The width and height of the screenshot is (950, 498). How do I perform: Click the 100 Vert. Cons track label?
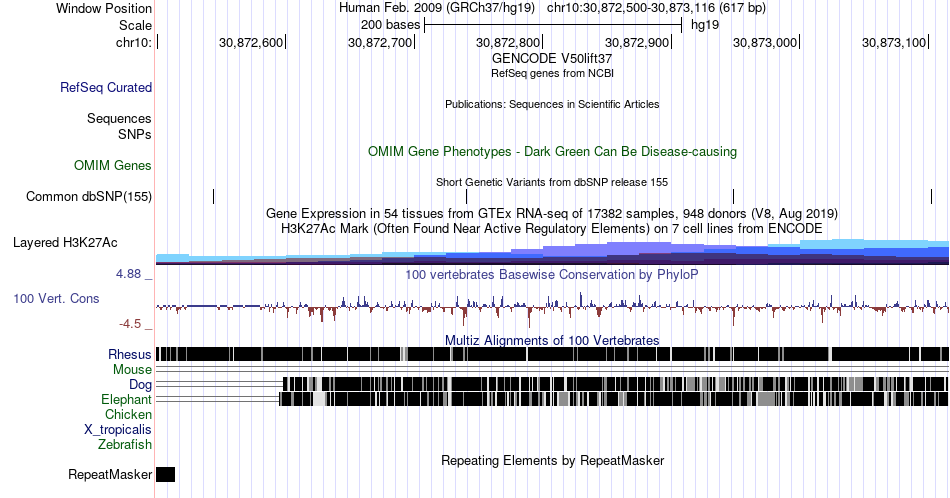[x=56, y=299]
